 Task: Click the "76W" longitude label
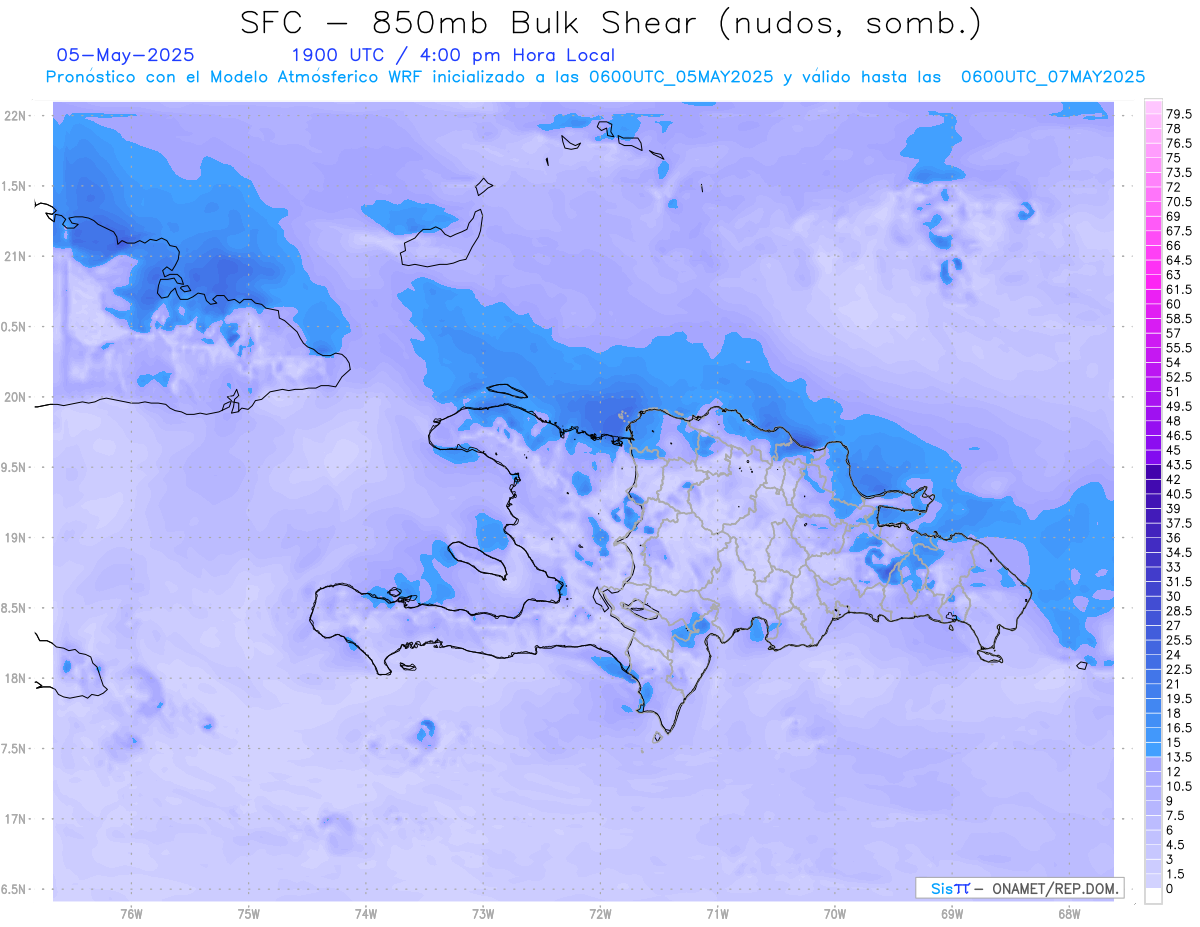click(x=131, y=913)
